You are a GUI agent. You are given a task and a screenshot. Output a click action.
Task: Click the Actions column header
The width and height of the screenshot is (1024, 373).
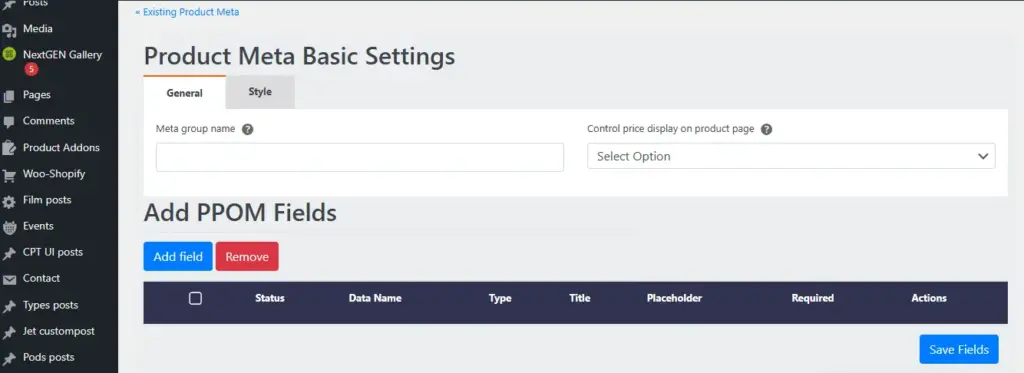pyautogui.click(x=929, y=298)
